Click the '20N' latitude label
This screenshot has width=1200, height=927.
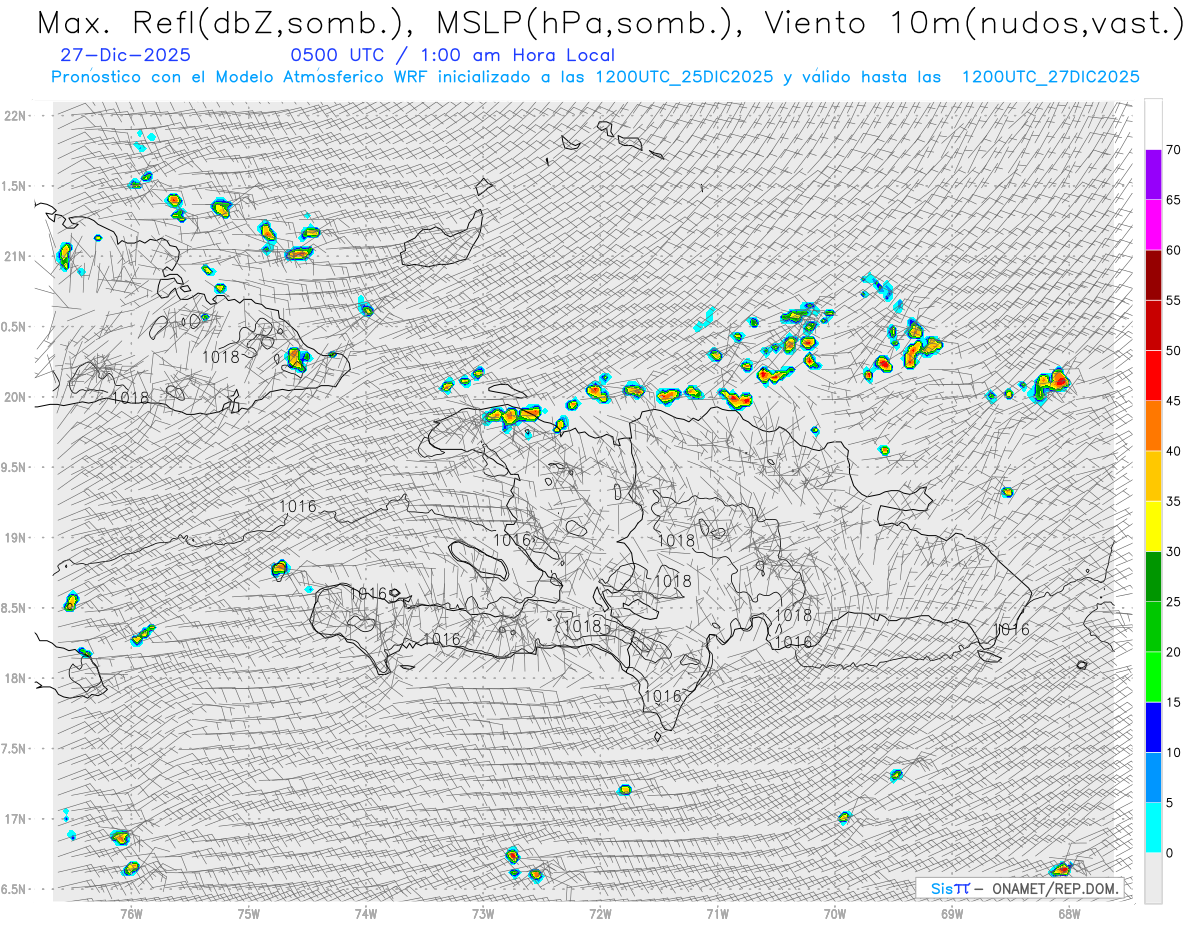tap(15, 397)
